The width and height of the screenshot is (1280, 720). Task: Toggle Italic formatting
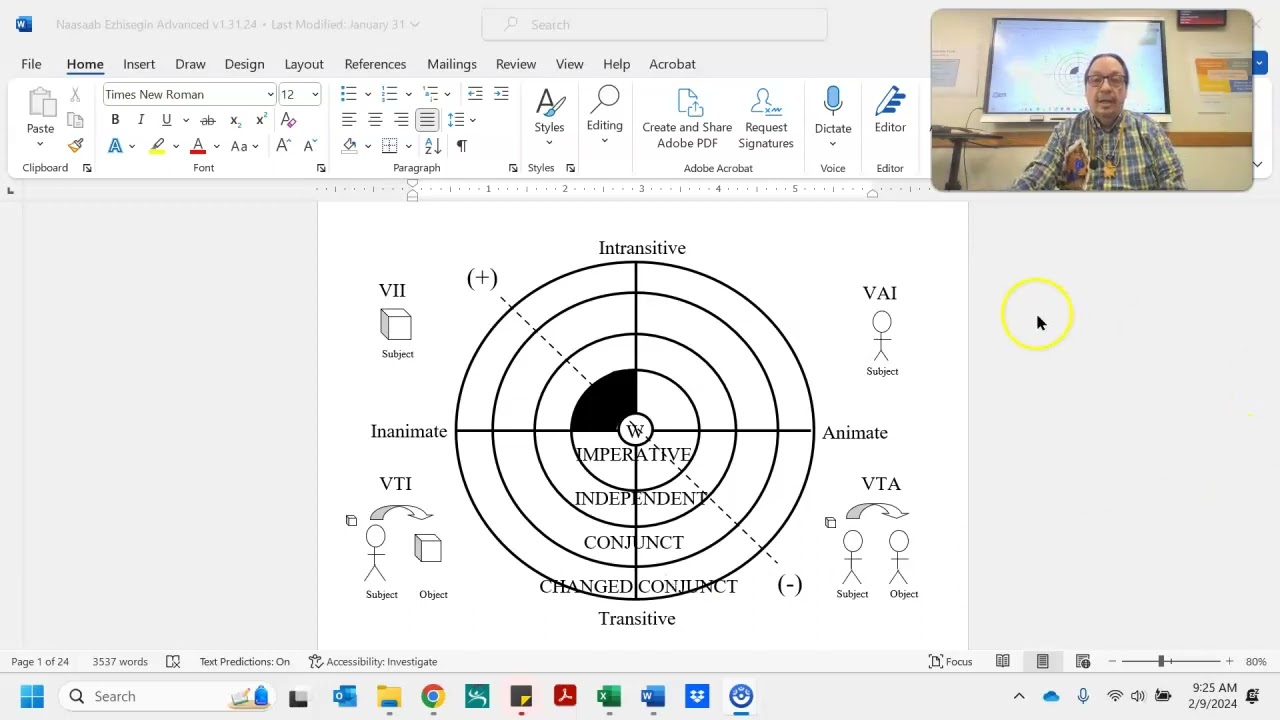point(141,120)
